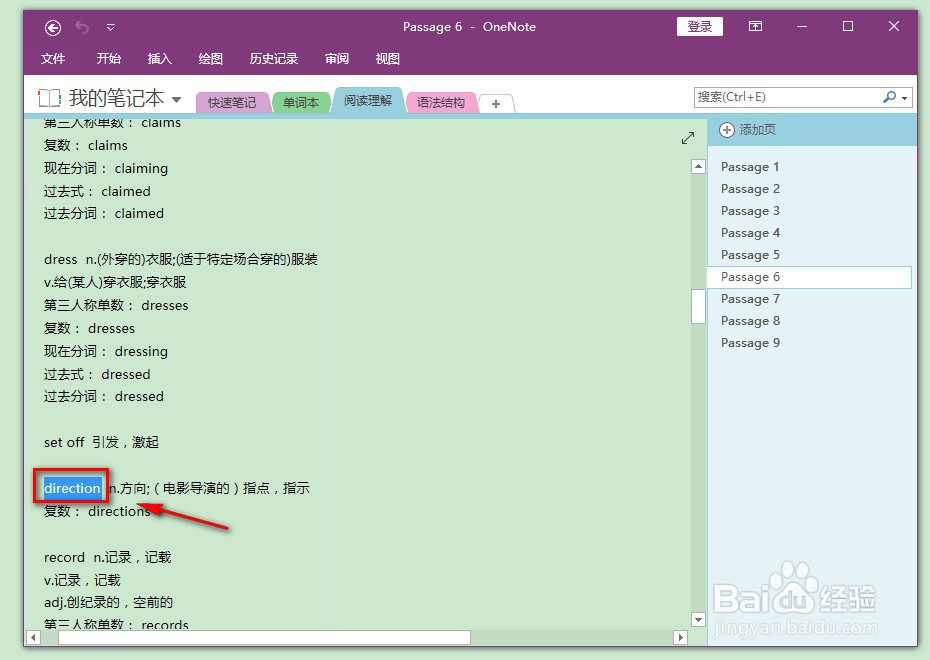Click the ribbon display options icon
The height and width of the screenshot is (660, 930).
755,27
